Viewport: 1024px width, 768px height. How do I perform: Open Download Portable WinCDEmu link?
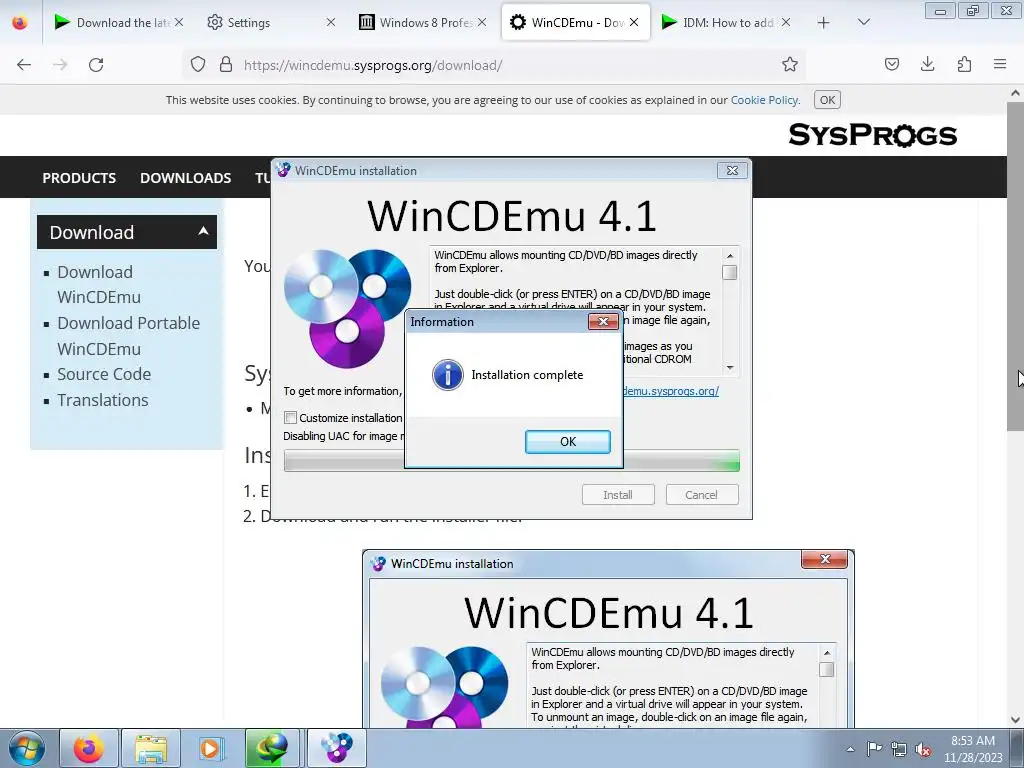[128, 336]
